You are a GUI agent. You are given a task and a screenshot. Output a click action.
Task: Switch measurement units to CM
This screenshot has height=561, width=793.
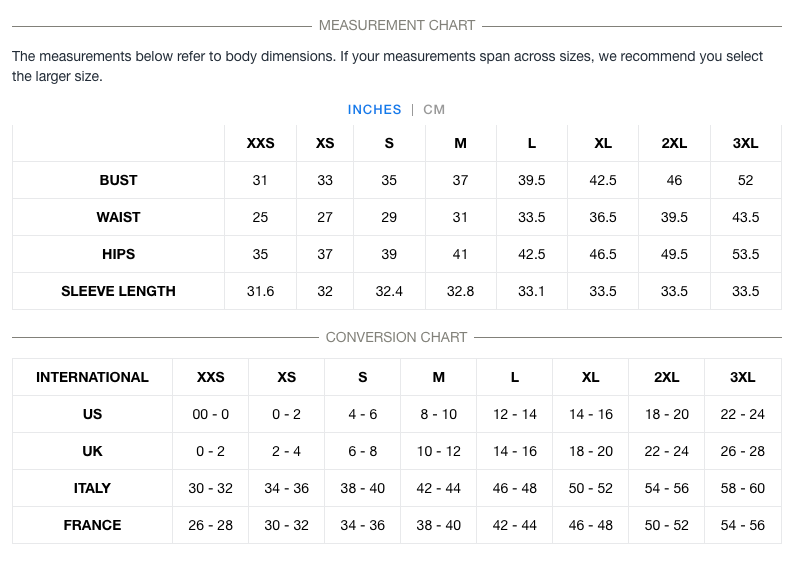click(x=434, y=110)
